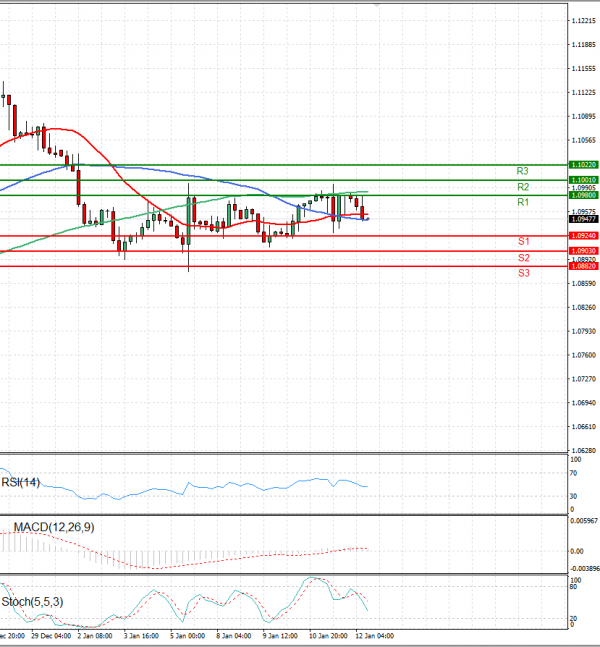The height and width of the screenshot is (647, 600).
Task: Click the 5 Jan 00:00 time label
Action: click(187, 636)
